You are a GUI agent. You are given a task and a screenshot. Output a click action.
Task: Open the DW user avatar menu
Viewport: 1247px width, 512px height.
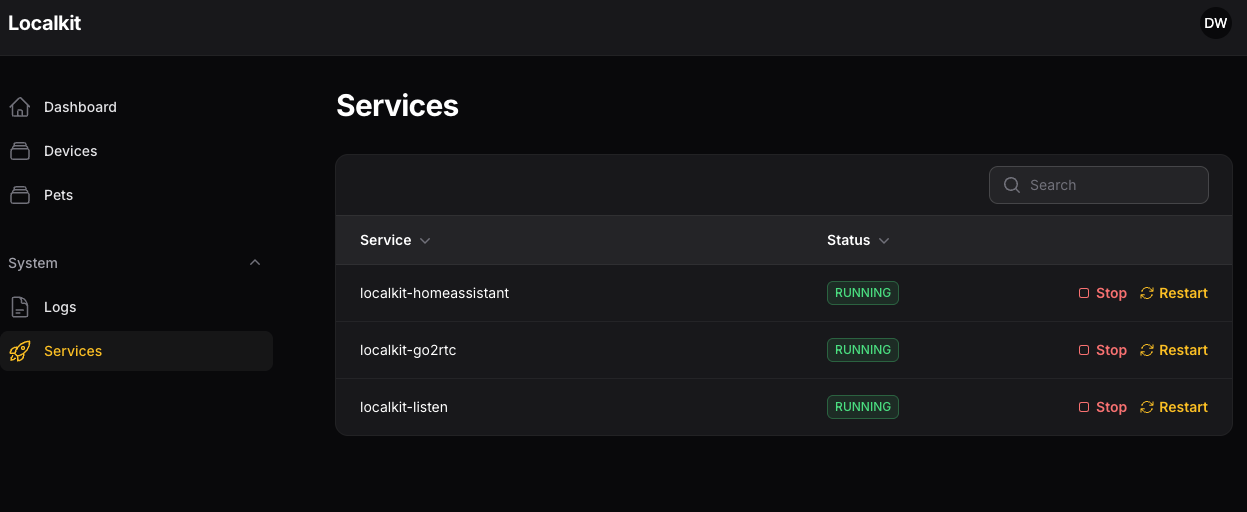pyautogui.click(x=1215, y=23)
